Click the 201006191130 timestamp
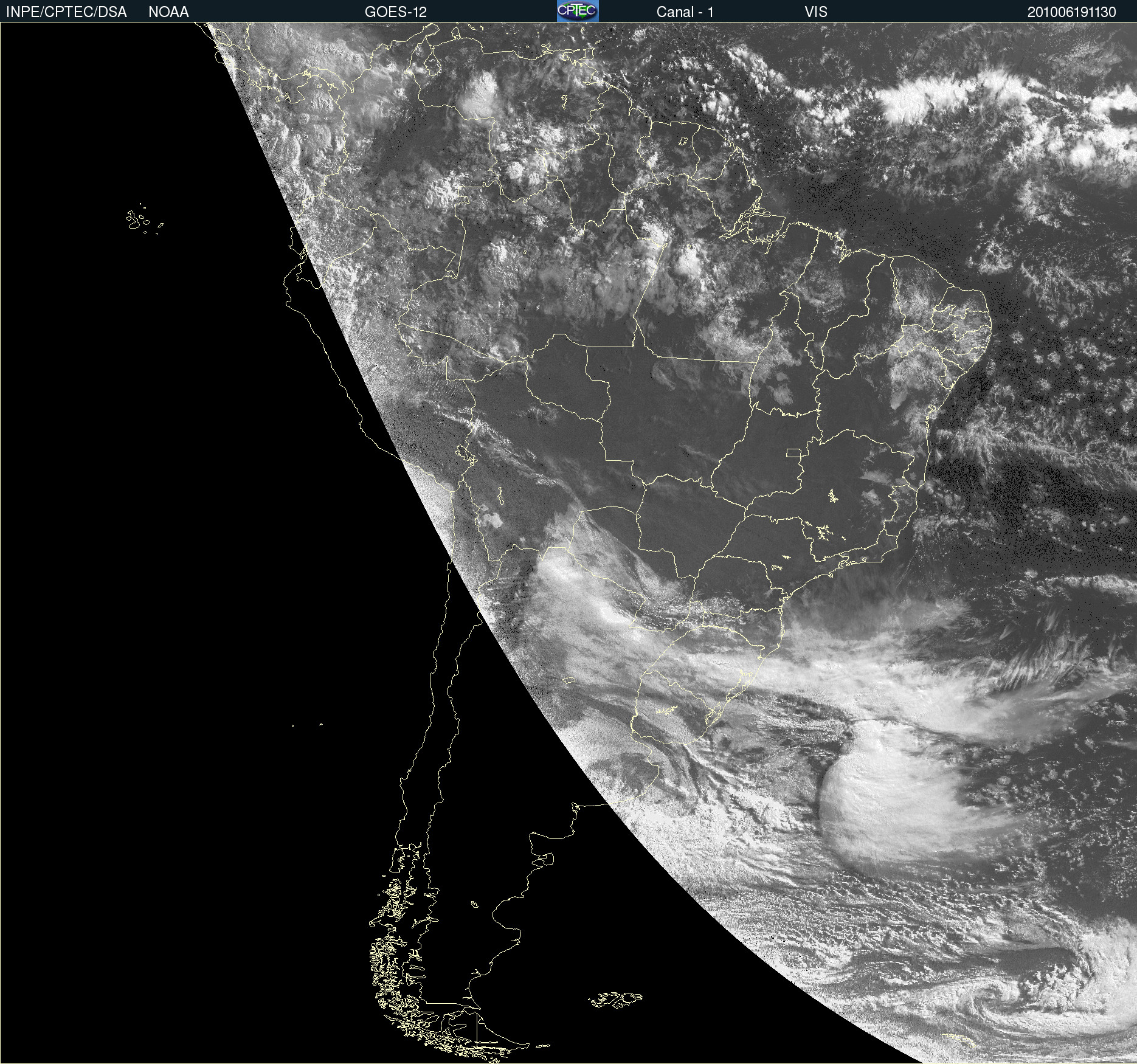 click(x=1072, y=12)
